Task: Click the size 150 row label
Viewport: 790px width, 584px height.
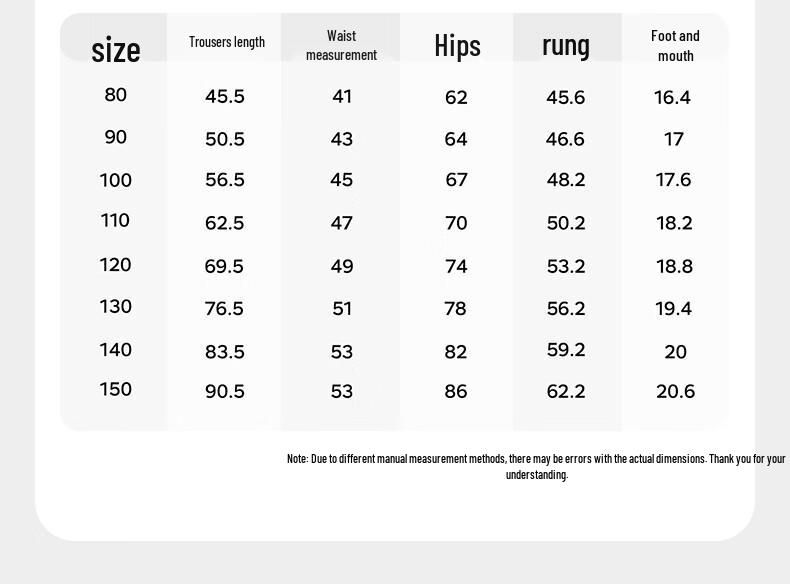Action: (115, 390)
